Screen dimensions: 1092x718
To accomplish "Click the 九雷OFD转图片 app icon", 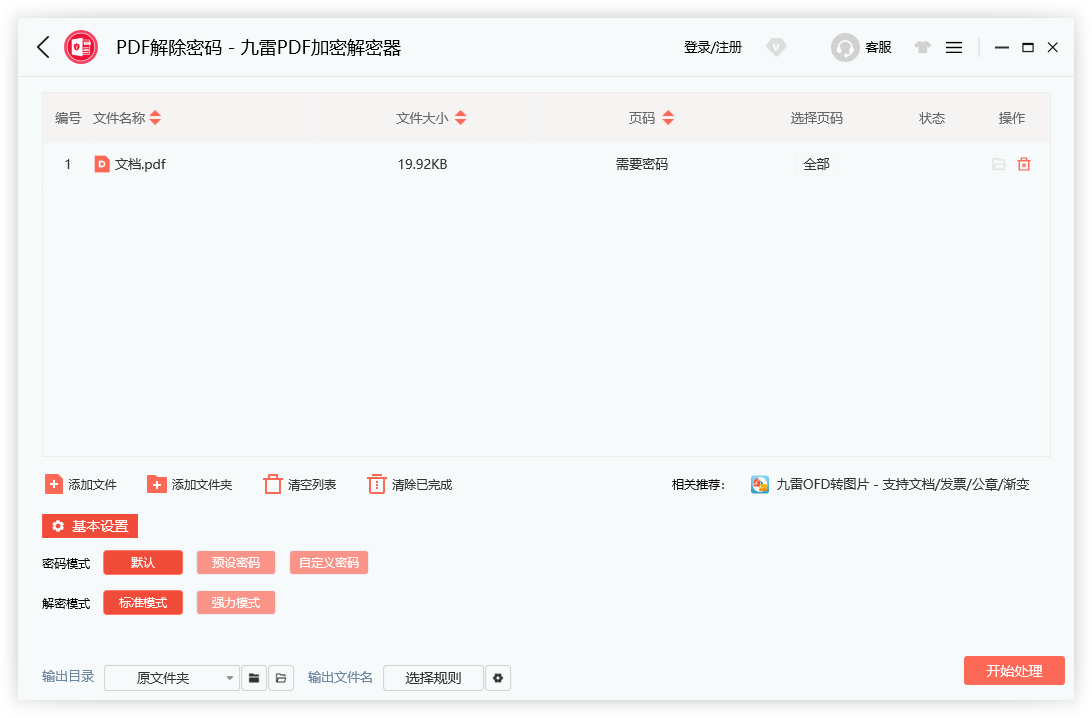I will 760,484.
